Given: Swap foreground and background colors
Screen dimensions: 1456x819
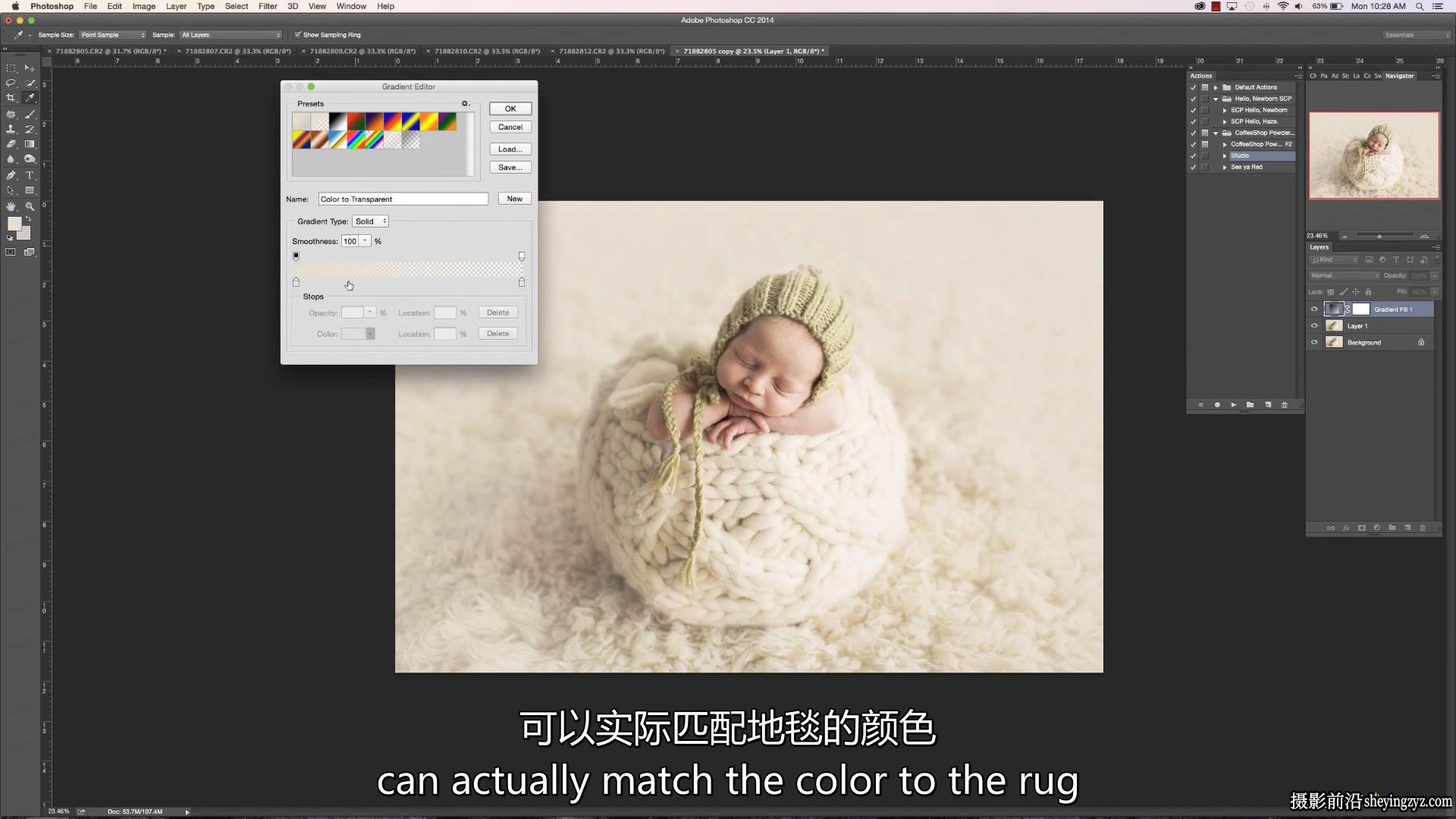Looking at the screenshot, I should 29,218.
